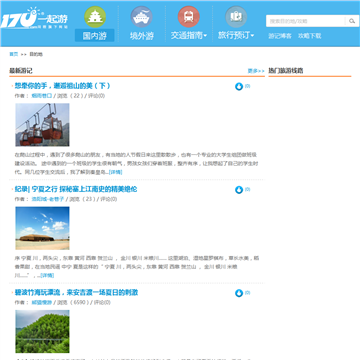Select the 国内游 navigation tab

tap(95, 35)
